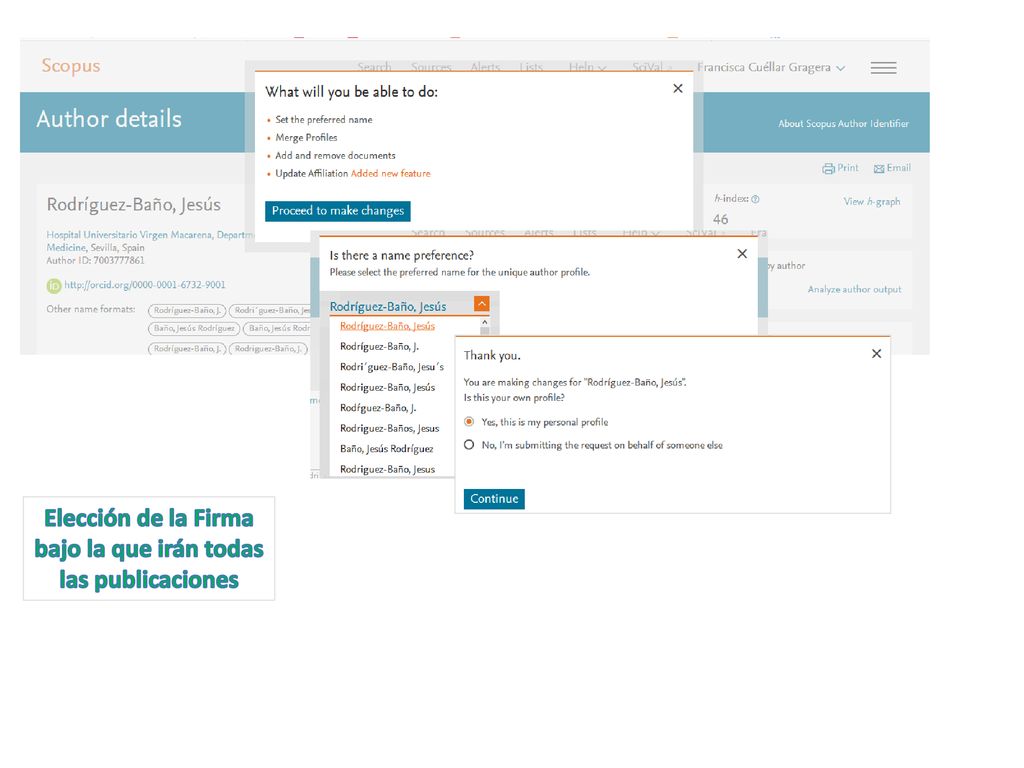Click the Email envelope icon
Viewport: 1024px width, 768px height.
(x=879, y=168)
